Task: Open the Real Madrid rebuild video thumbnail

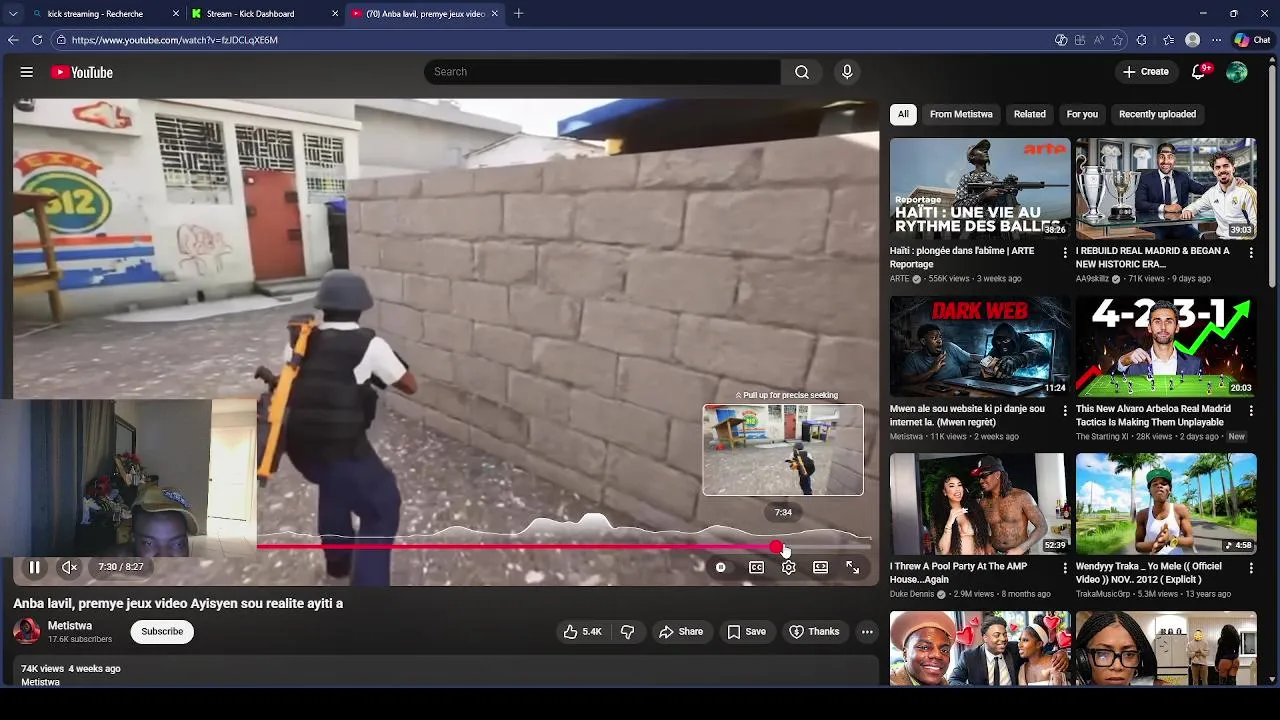Action: 1166,188
